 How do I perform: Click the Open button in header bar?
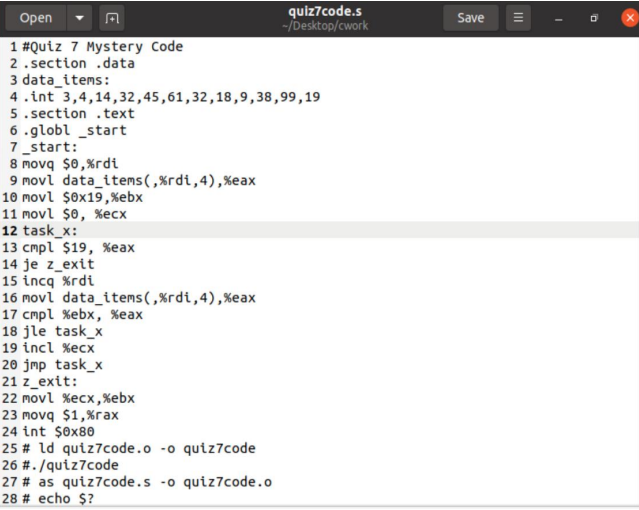pyautogui.click(x=35, y=18)
